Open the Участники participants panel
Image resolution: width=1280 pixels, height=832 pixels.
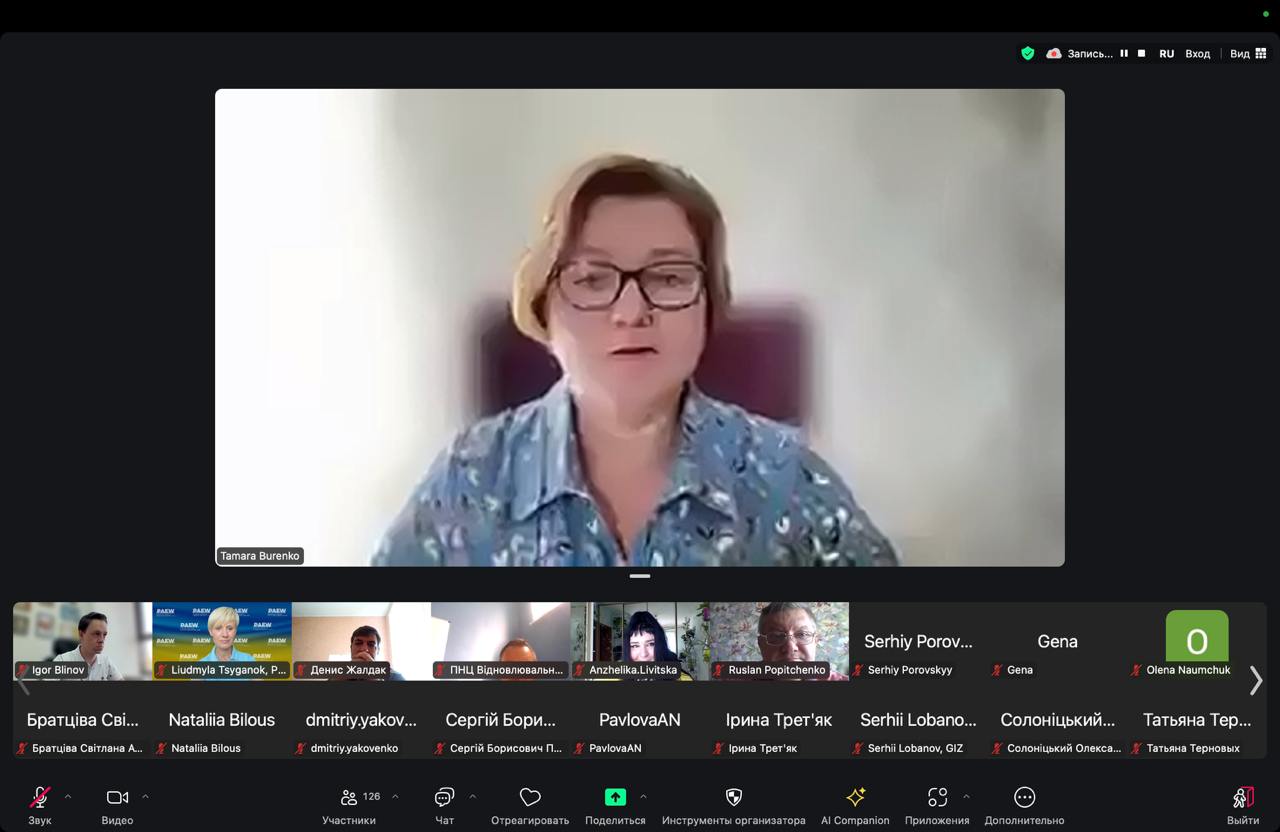pos(350,798)
